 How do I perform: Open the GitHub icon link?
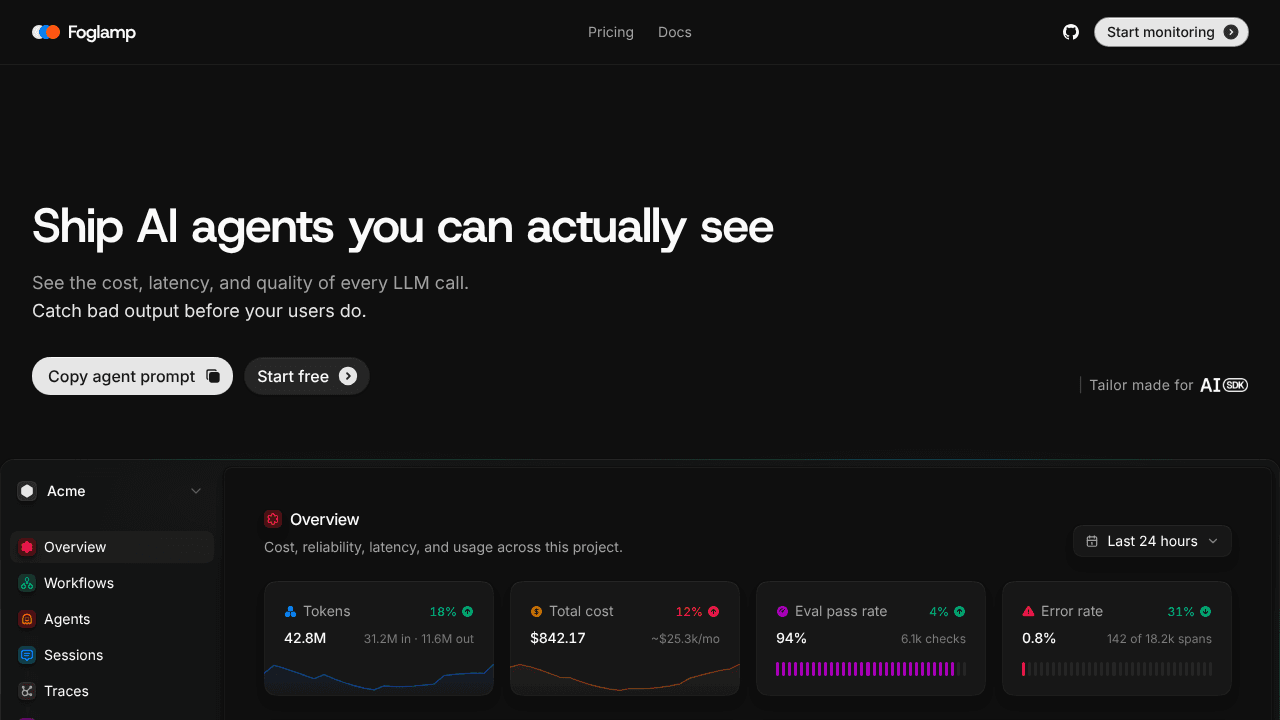(1071, 32)
